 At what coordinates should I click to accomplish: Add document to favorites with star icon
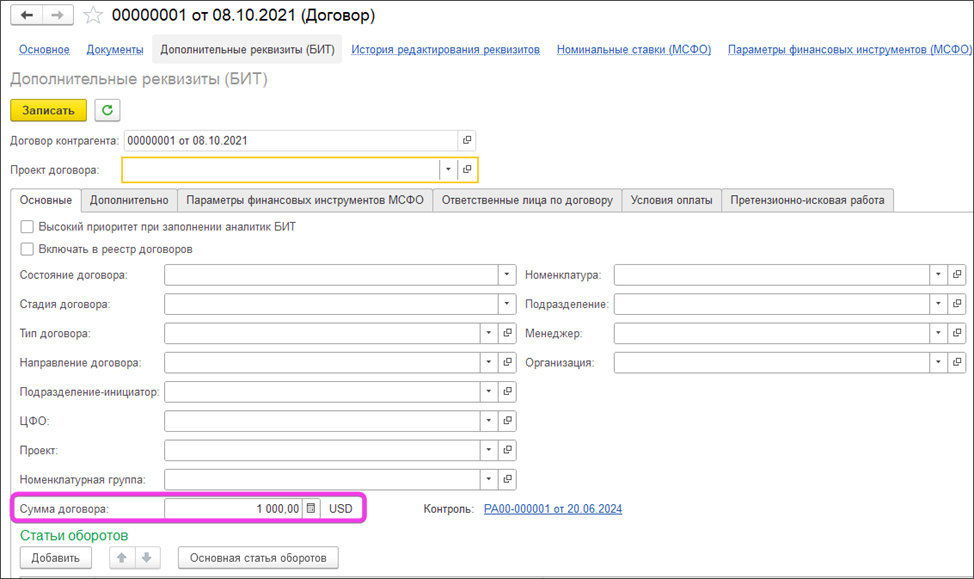[93, 15]
